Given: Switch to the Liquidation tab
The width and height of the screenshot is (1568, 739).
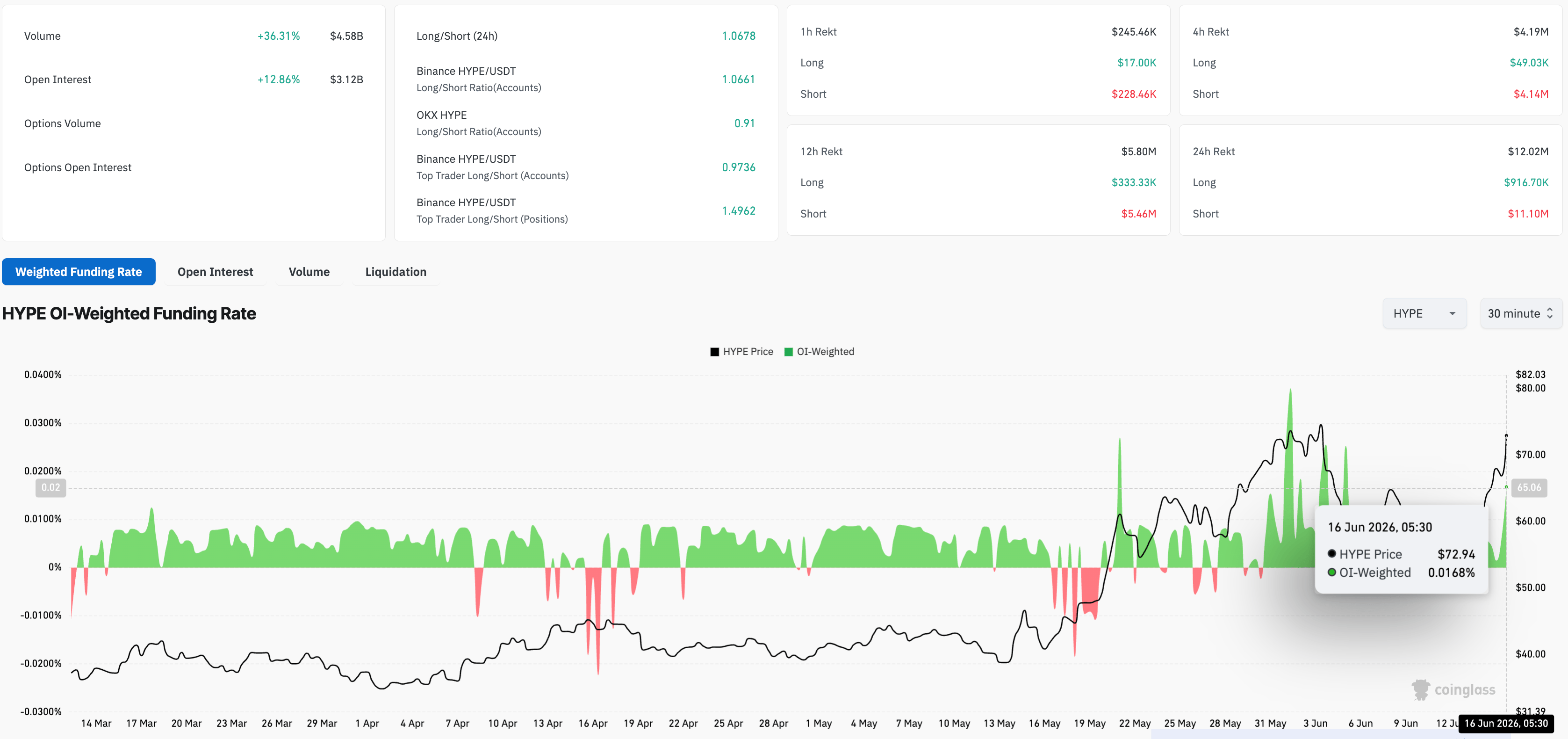Looking at the screenshot, I should coord(396,271).
